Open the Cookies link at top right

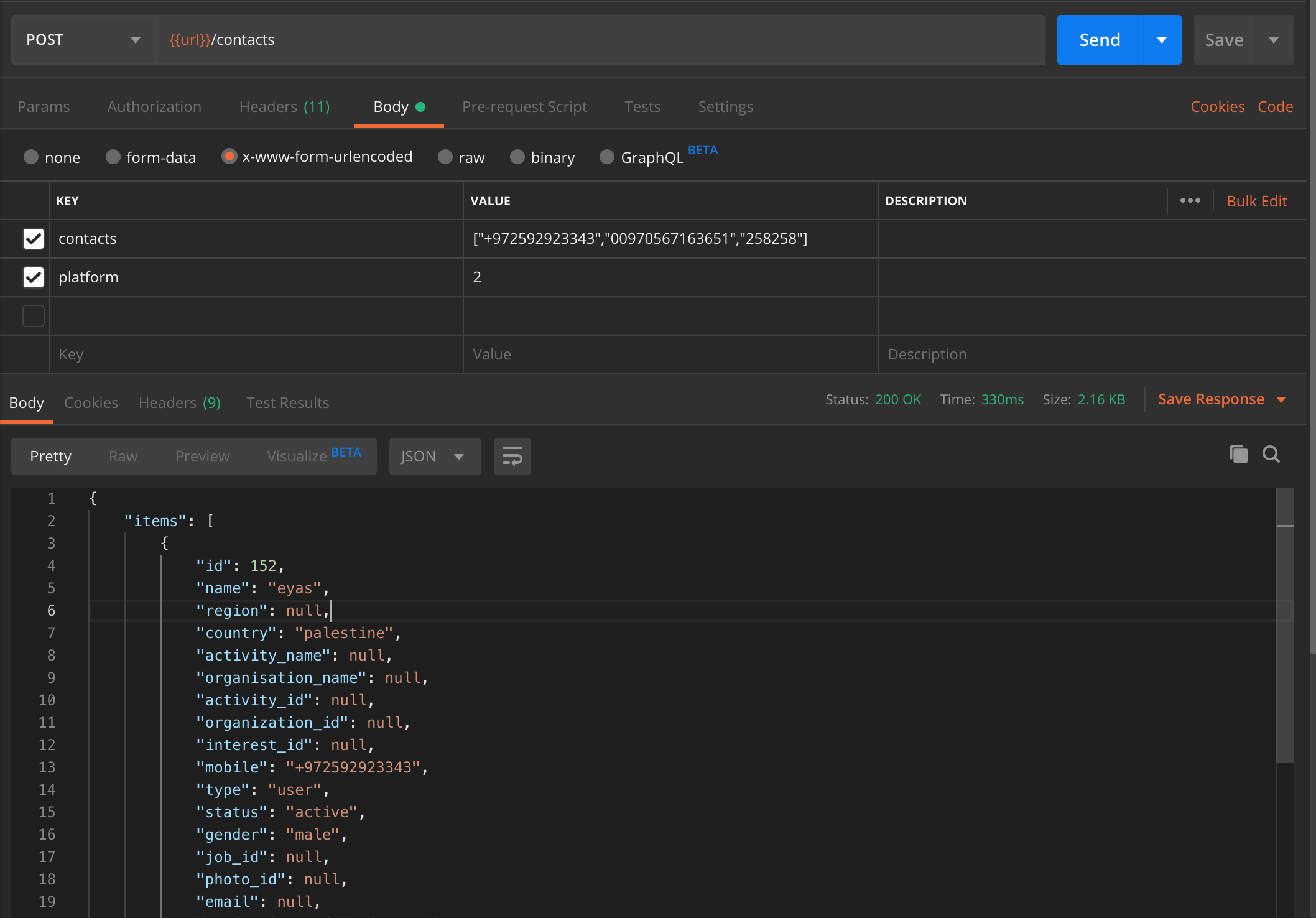pyautogui.click(x=1217, y=107)
